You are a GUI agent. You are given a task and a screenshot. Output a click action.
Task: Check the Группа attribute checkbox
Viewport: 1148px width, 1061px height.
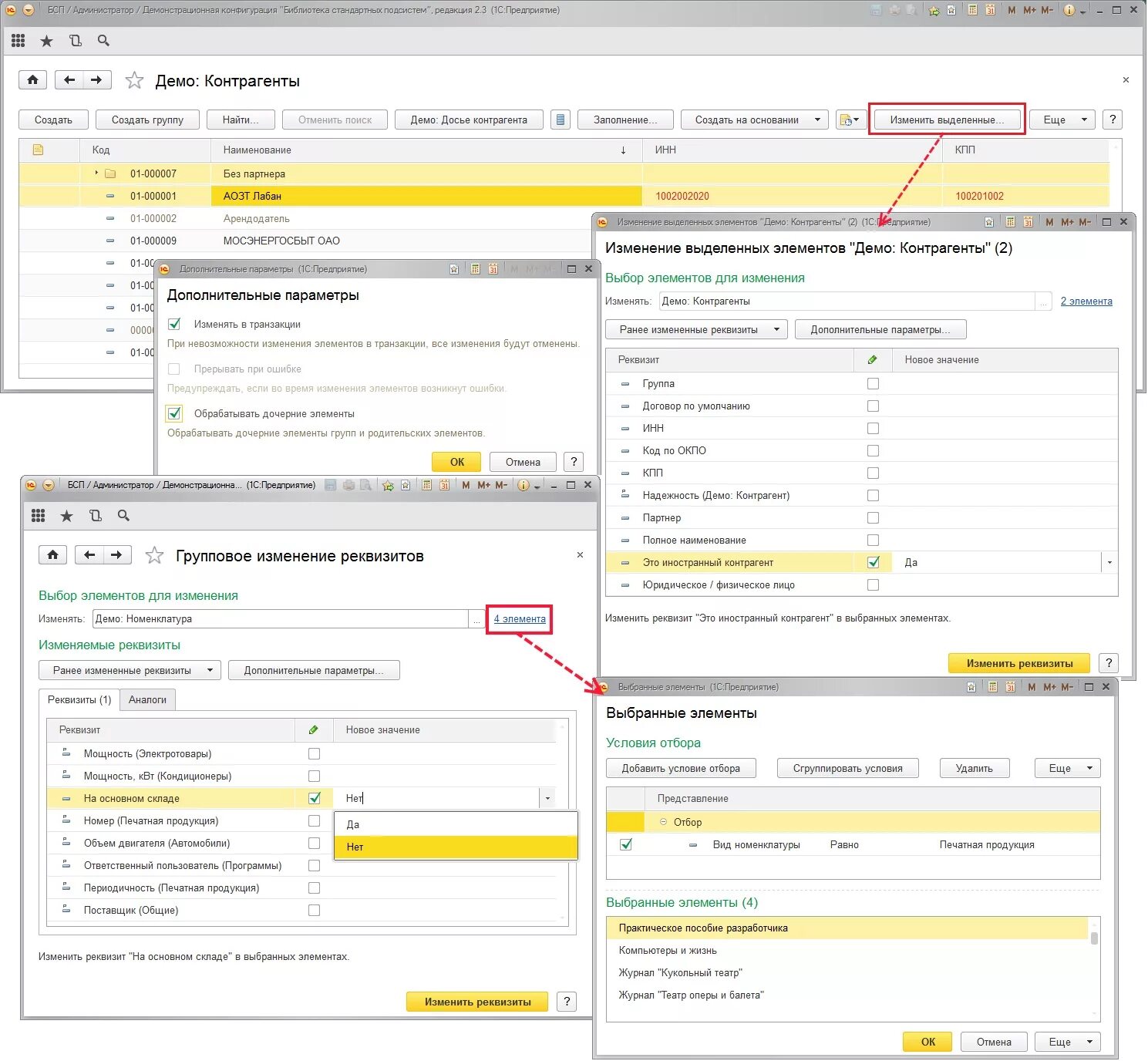point(873,383)
